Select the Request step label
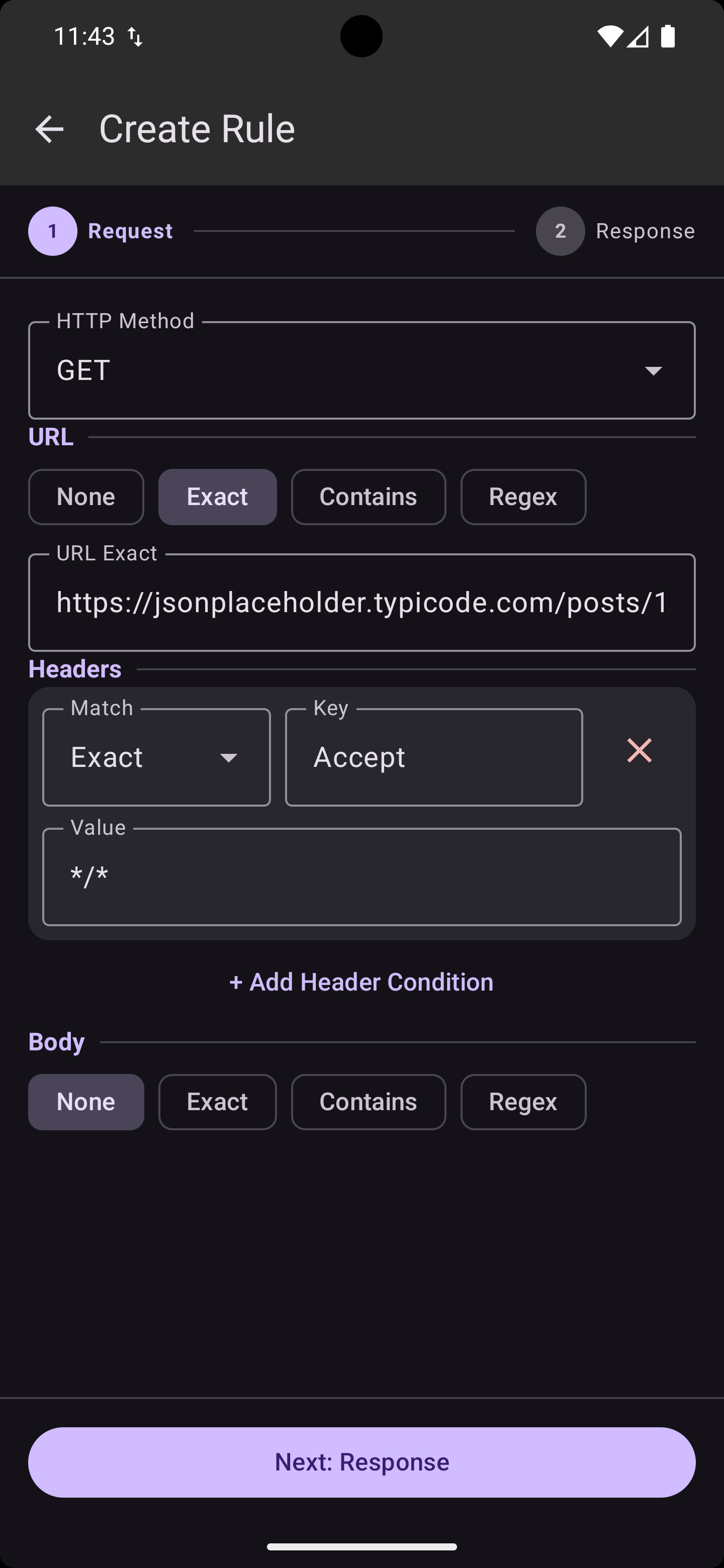The width and height of the screenshot is (724, 1568). [130, 231]
